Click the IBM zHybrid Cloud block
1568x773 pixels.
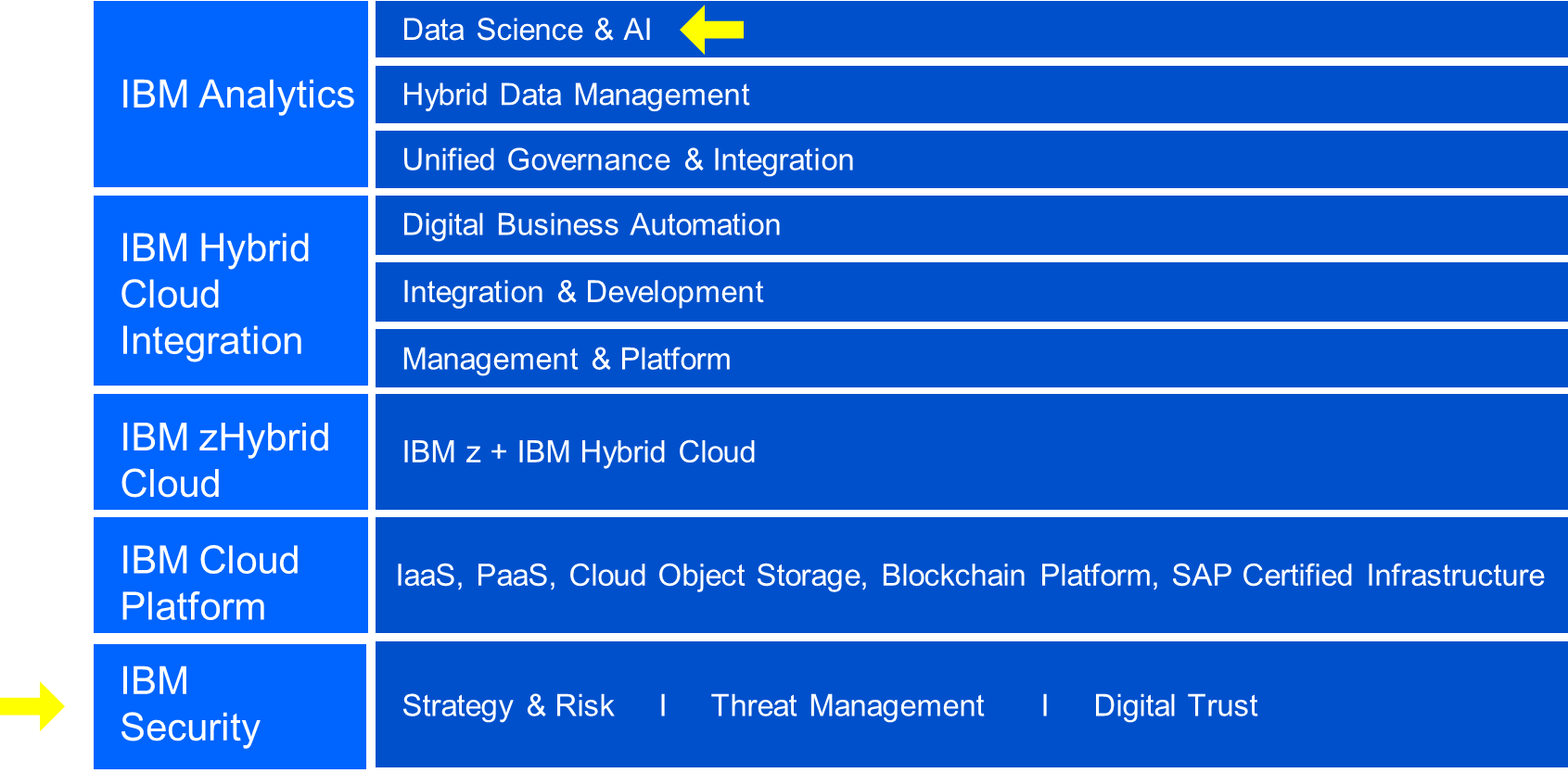[x=231, y=452]
